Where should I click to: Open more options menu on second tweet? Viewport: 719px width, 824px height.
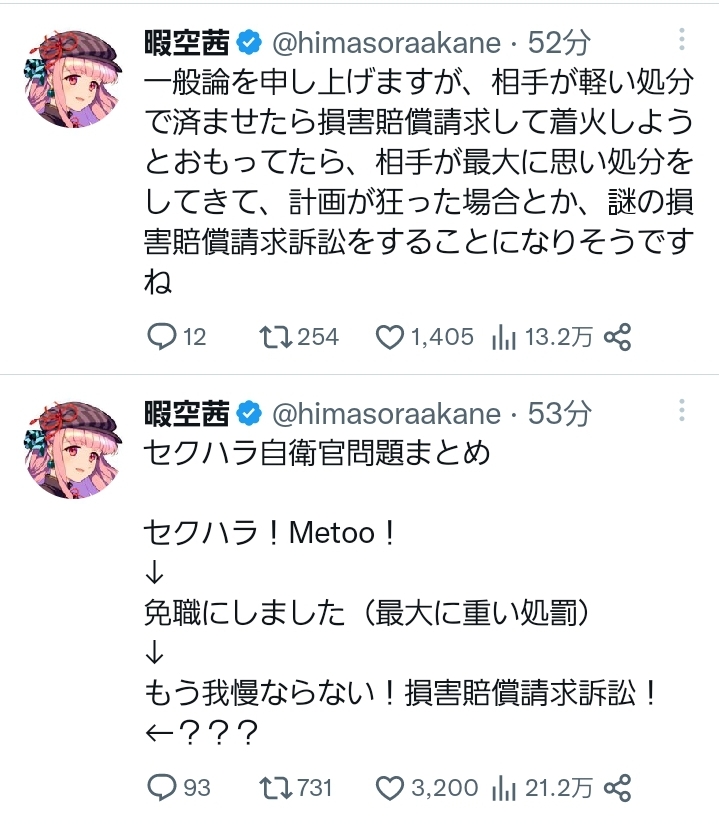click(682, 411)
